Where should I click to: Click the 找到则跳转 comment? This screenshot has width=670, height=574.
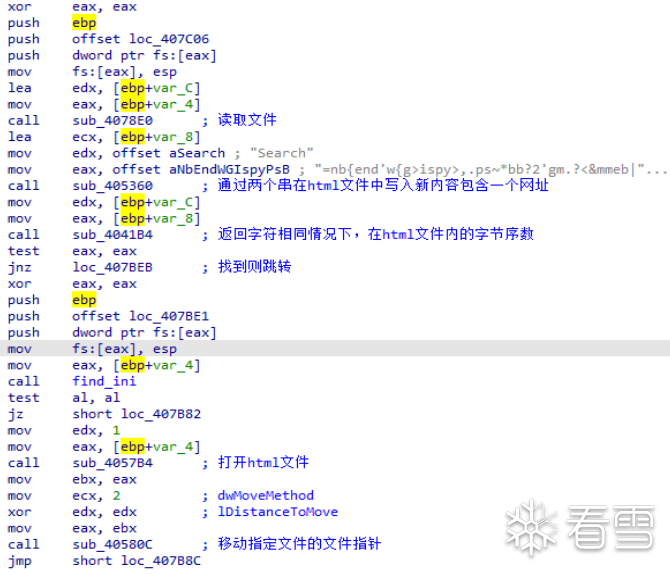click(x=254, y=266)
